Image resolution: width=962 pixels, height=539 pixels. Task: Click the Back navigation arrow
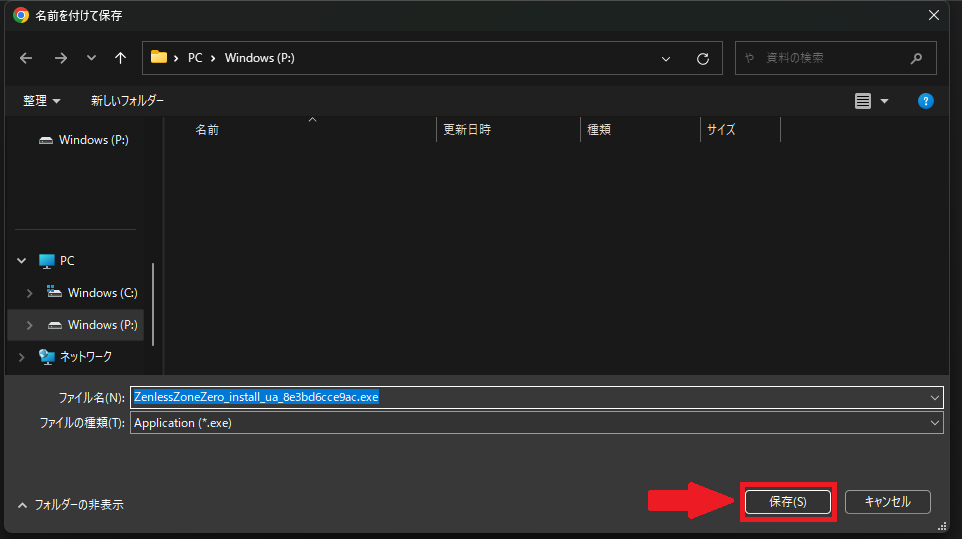pyautogui.click(x=26, y=58)
